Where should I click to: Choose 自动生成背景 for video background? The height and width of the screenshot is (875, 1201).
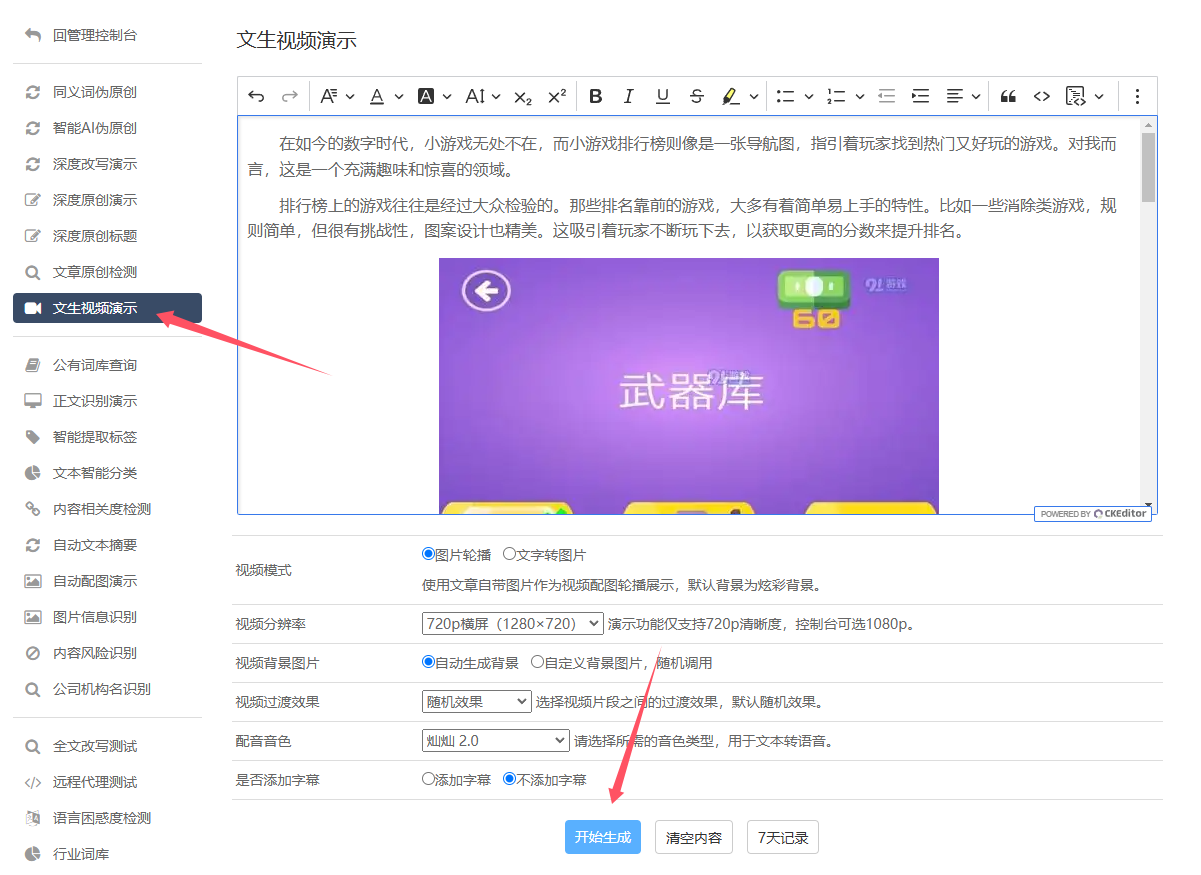point(429,662)
